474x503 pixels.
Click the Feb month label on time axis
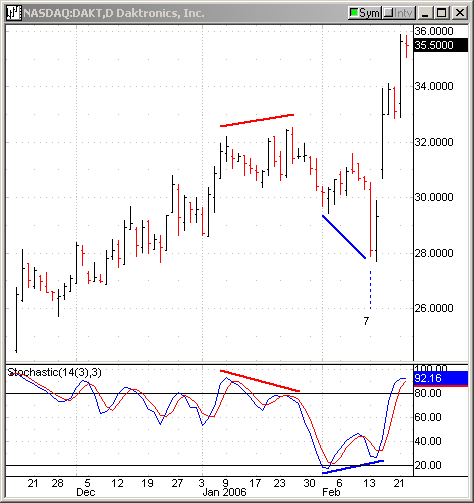[x=331, y=492]
